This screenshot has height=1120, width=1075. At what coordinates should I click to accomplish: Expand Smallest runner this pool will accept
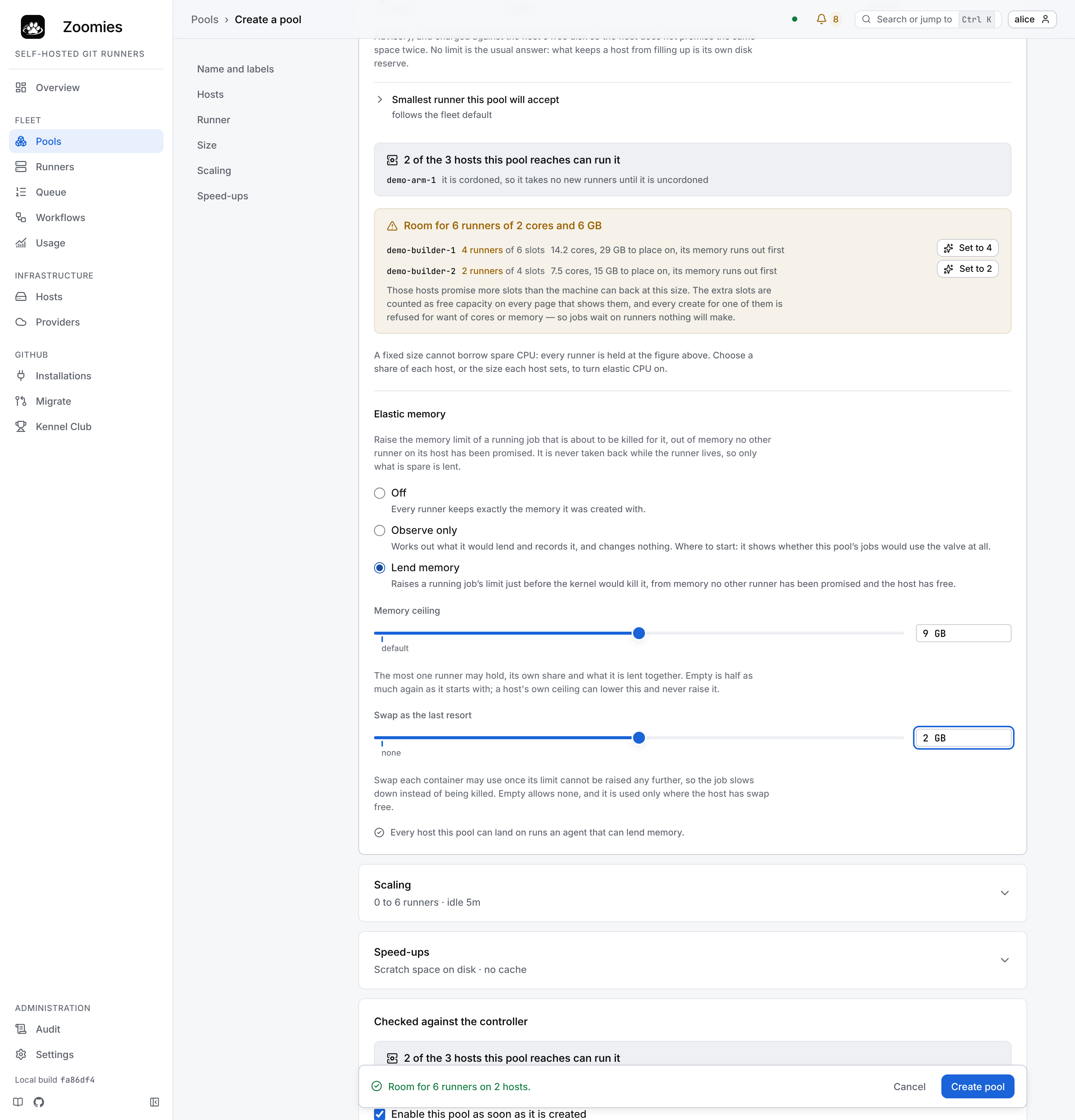point(475,99)
